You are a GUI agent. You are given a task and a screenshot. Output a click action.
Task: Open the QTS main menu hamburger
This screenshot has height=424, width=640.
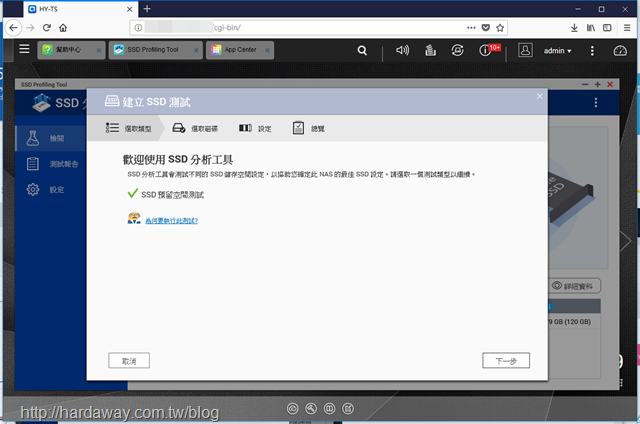24,49
